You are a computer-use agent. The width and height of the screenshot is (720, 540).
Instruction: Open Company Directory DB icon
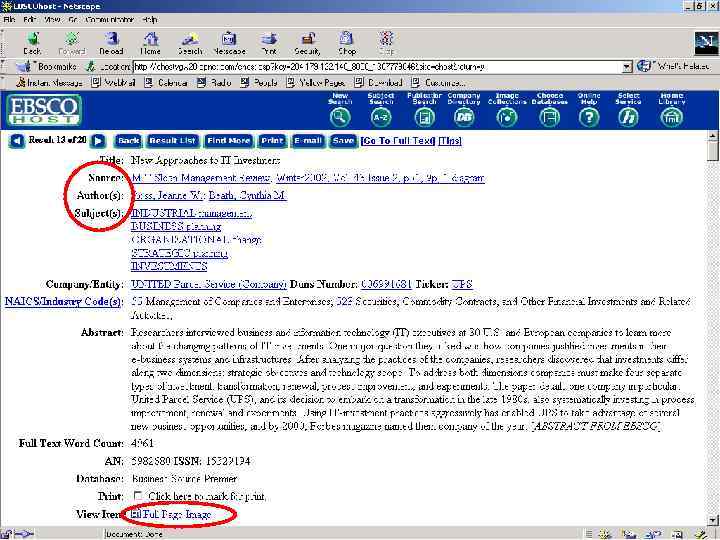click(464, 117)
